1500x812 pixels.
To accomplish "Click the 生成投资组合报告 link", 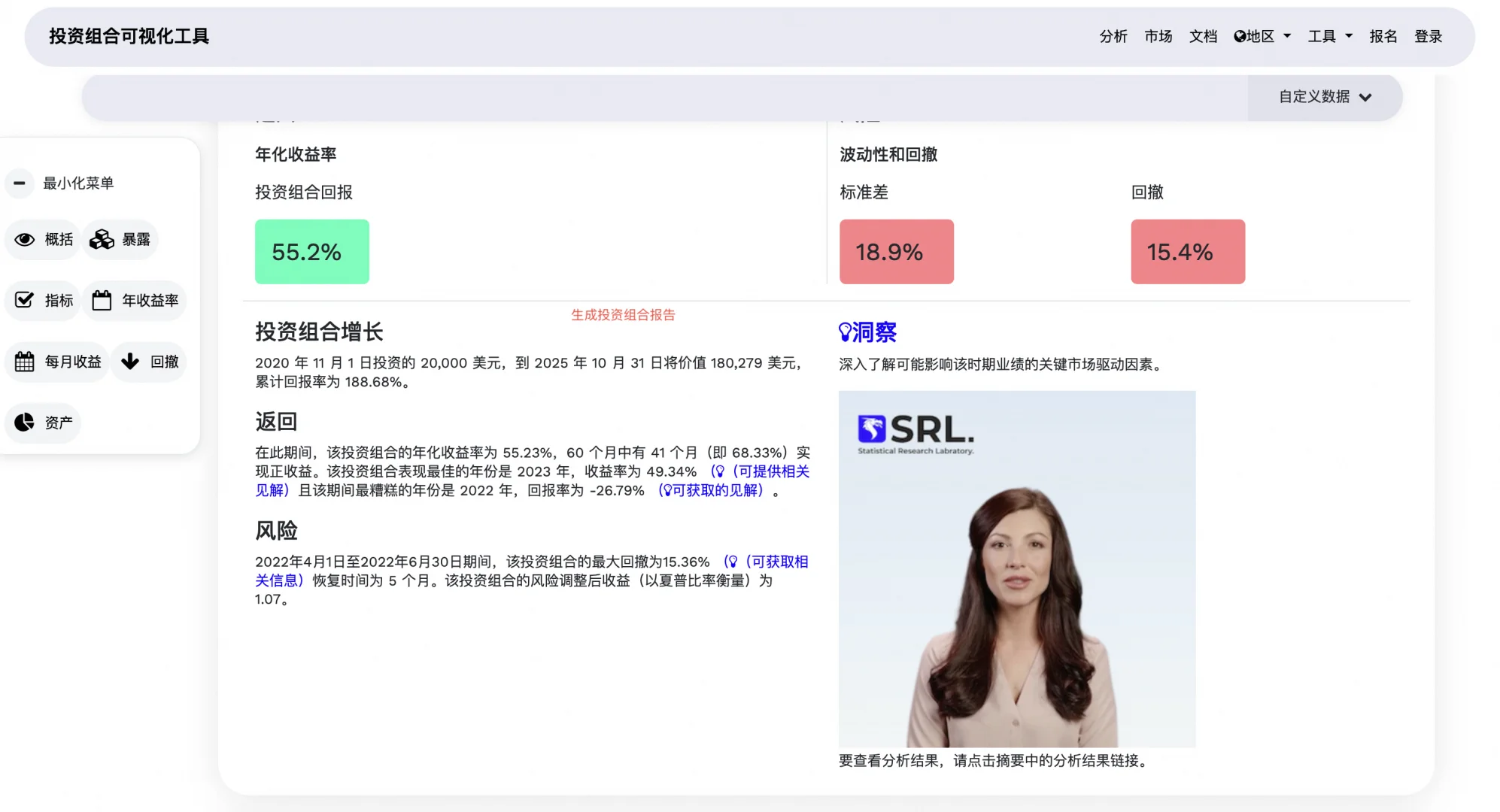I will click(622, 315).
